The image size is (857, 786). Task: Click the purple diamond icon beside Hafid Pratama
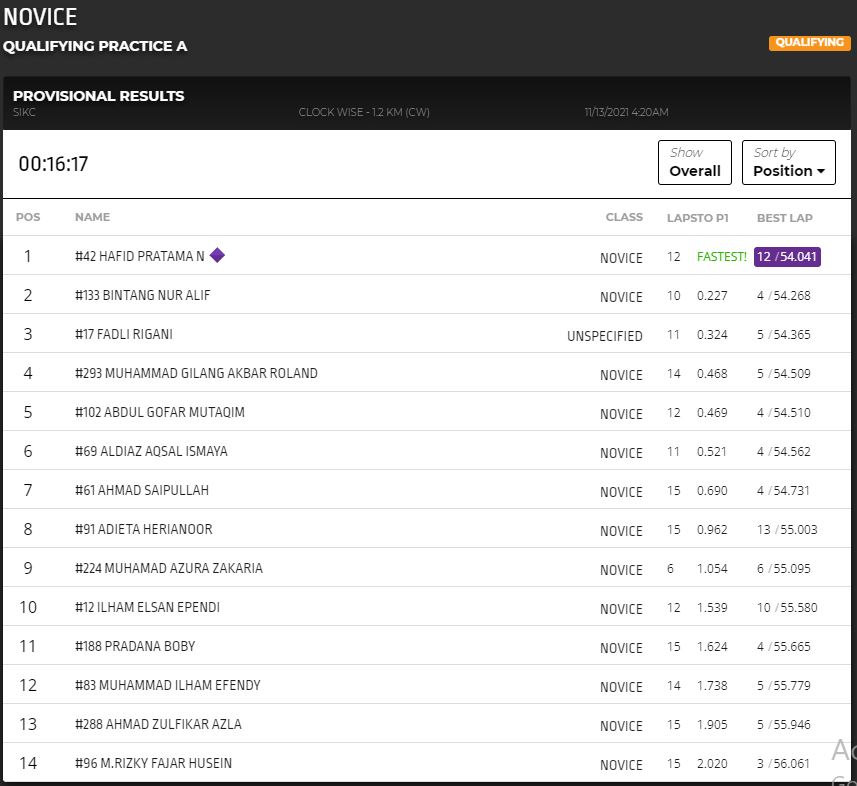(217, 255)
